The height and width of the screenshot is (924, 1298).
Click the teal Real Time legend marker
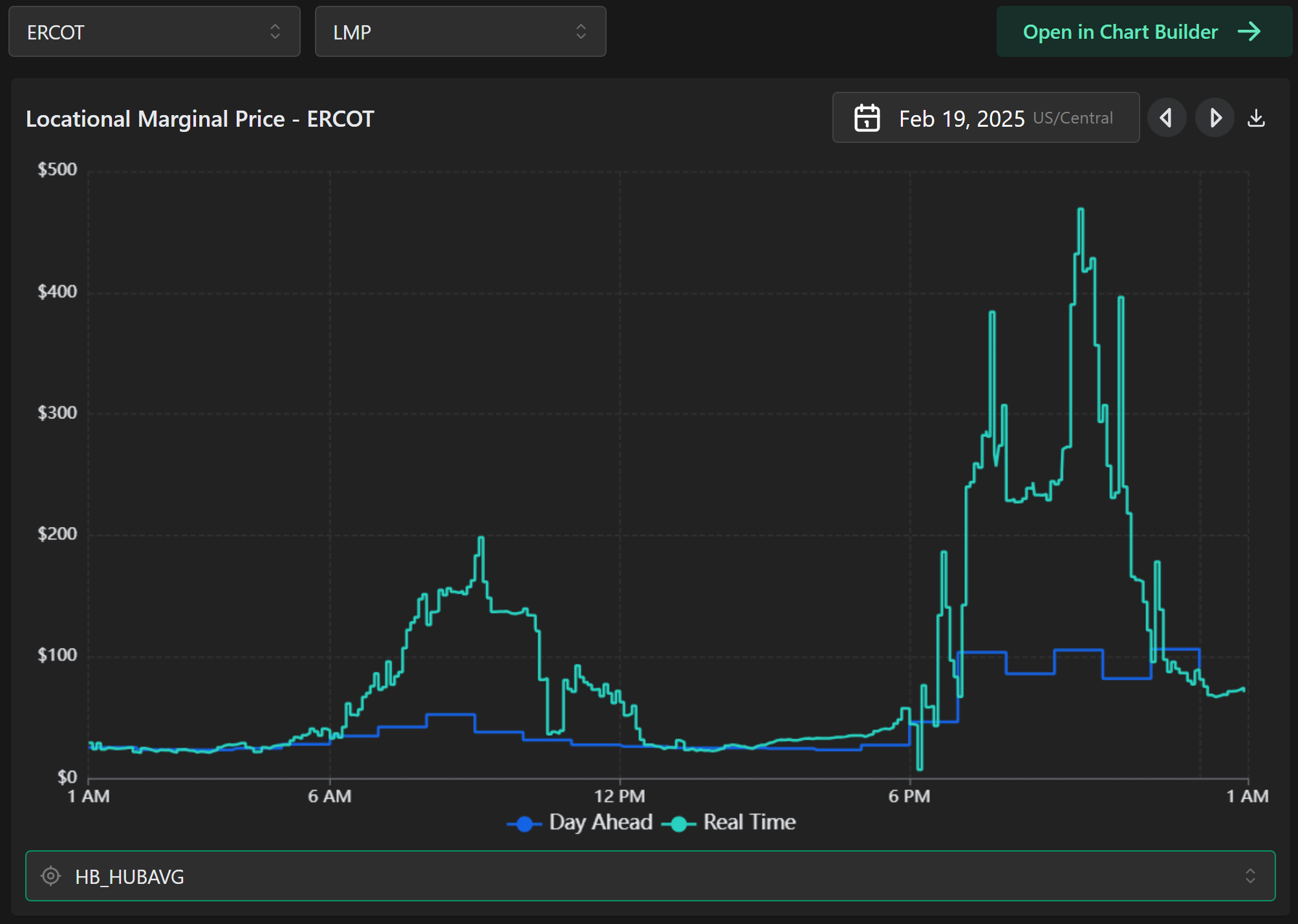point(678,824)
